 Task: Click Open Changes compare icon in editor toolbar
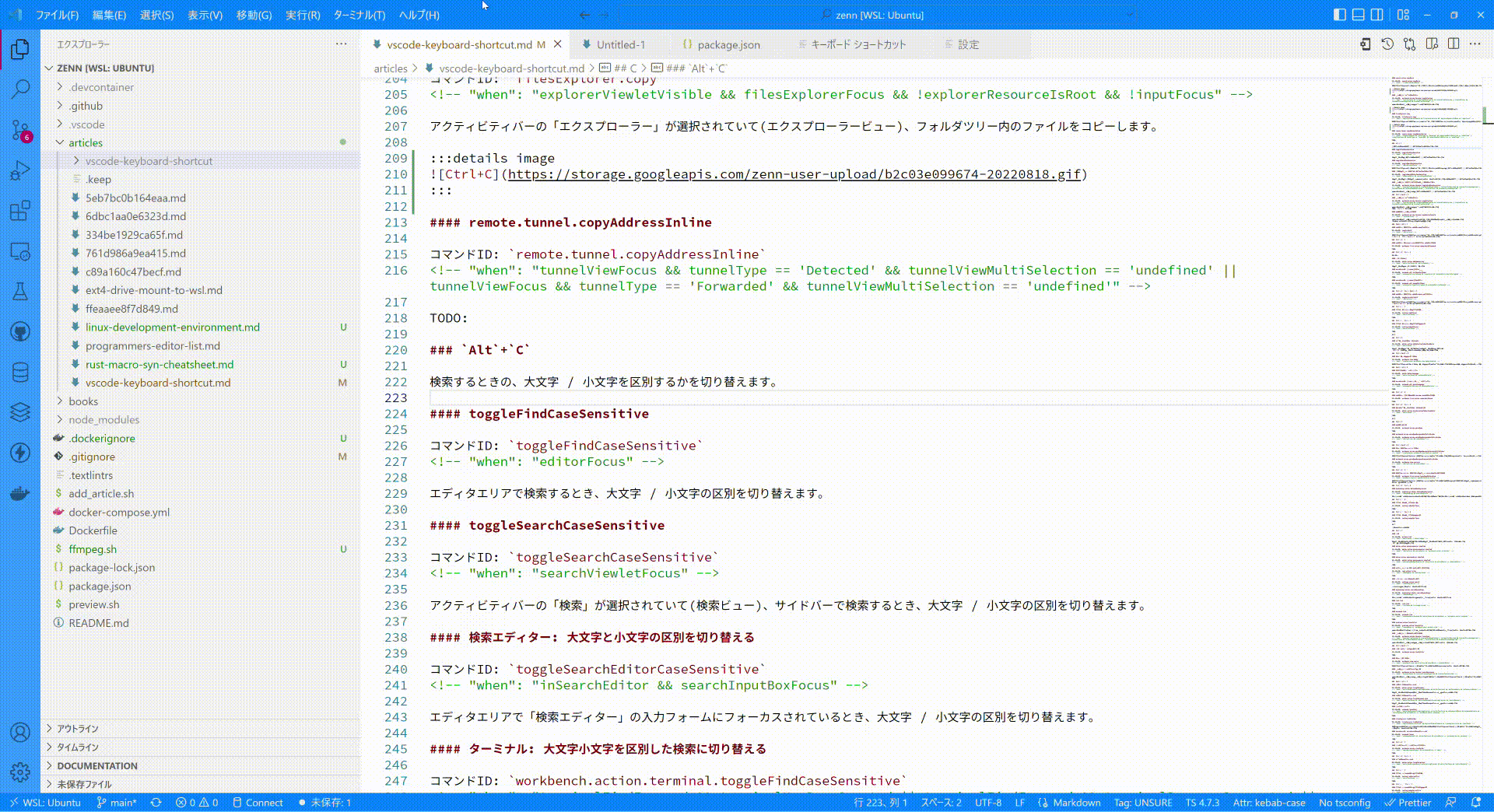point(1409,44)
